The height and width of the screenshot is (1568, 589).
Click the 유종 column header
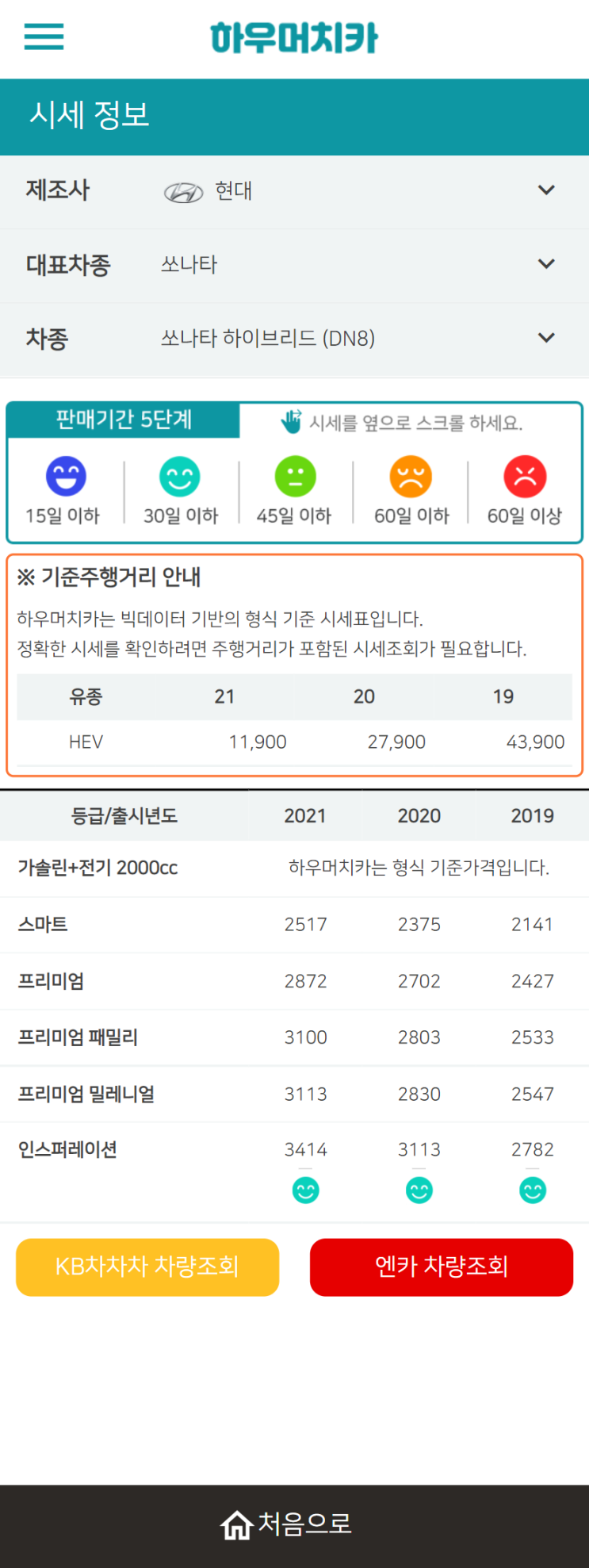pyautogui.click(x=86, y=696)
